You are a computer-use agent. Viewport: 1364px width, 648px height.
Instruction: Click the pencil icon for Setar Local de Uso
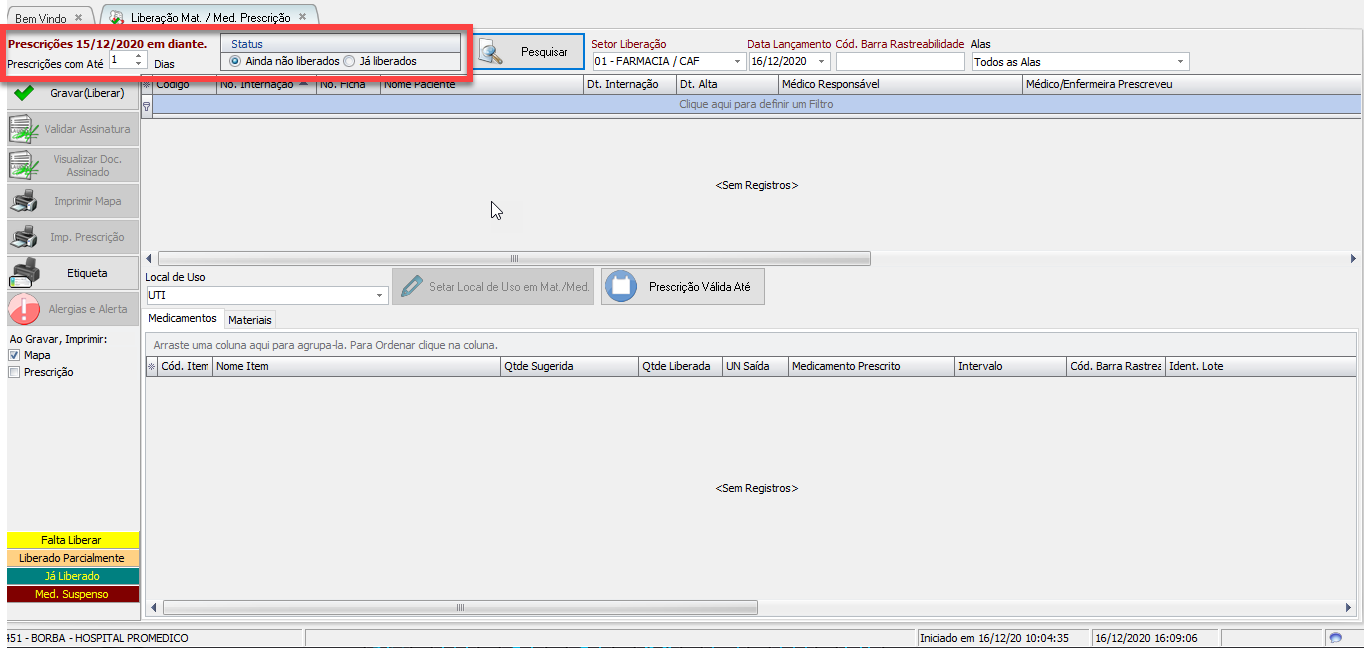pos(411,287)
